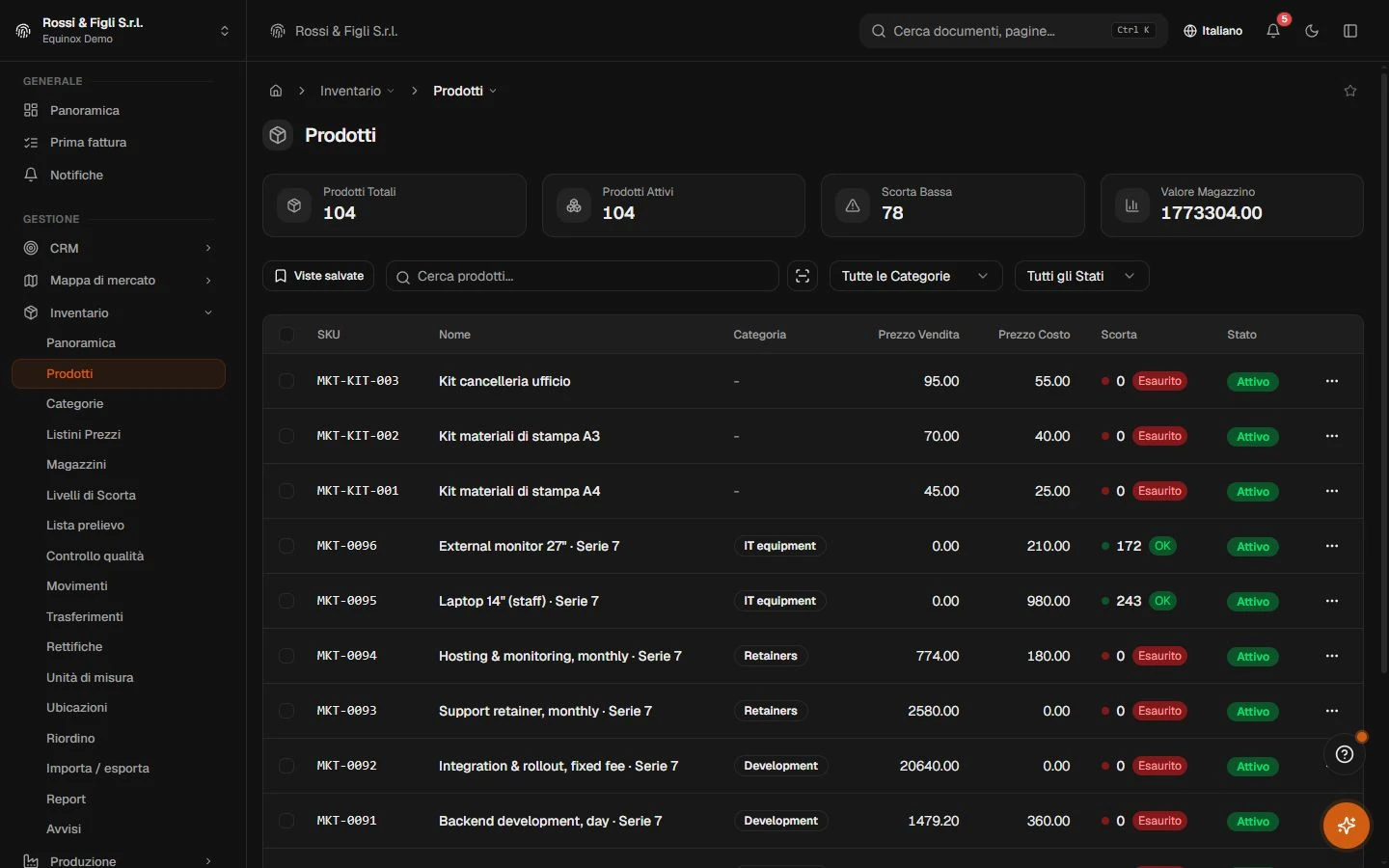
Task: Click the Valore Magazzino chart icon
Action: click(1132, 205)
